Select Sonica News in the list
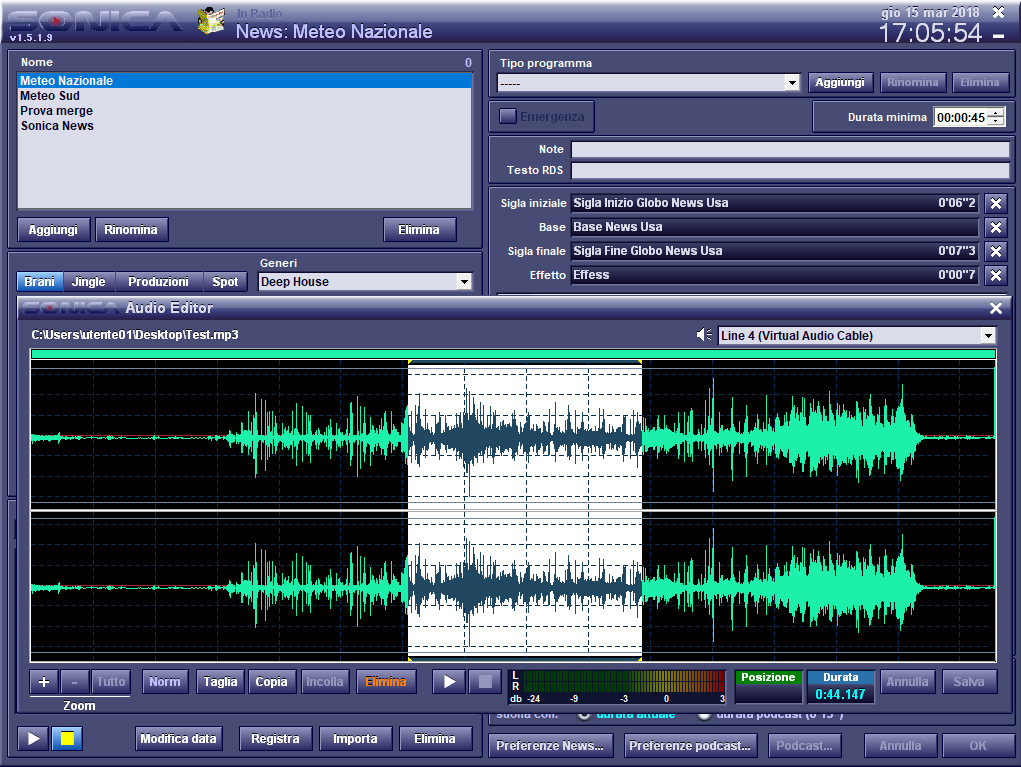Viewport: 1021px width, 767px height. (x=244, y=126)
